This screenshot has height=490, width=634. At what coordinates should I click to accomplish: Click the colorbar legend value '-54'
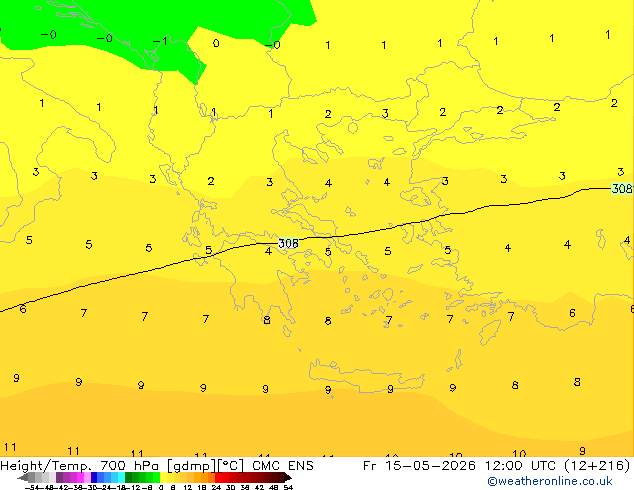click(32, 487)
